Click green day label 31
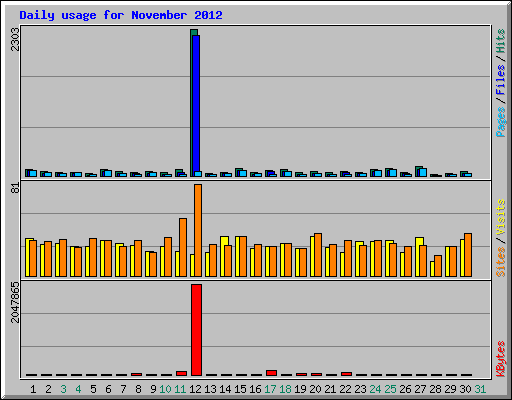The width and height of the screenshot is (512, 400). [x=480, y=389]
